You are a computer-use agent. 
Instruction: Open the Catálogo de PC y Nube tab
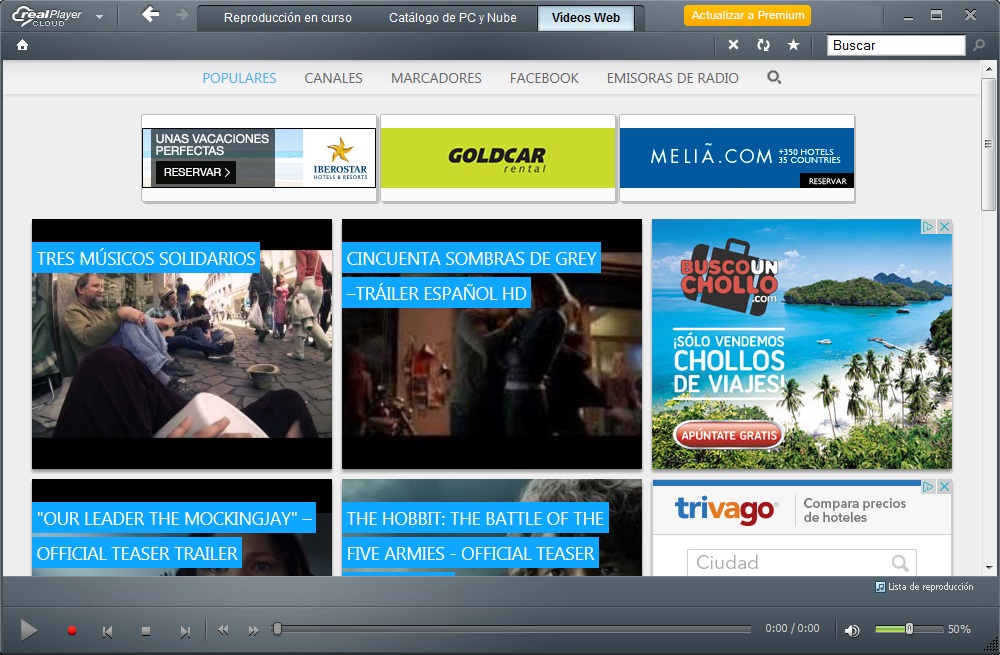tap(453, 18)
